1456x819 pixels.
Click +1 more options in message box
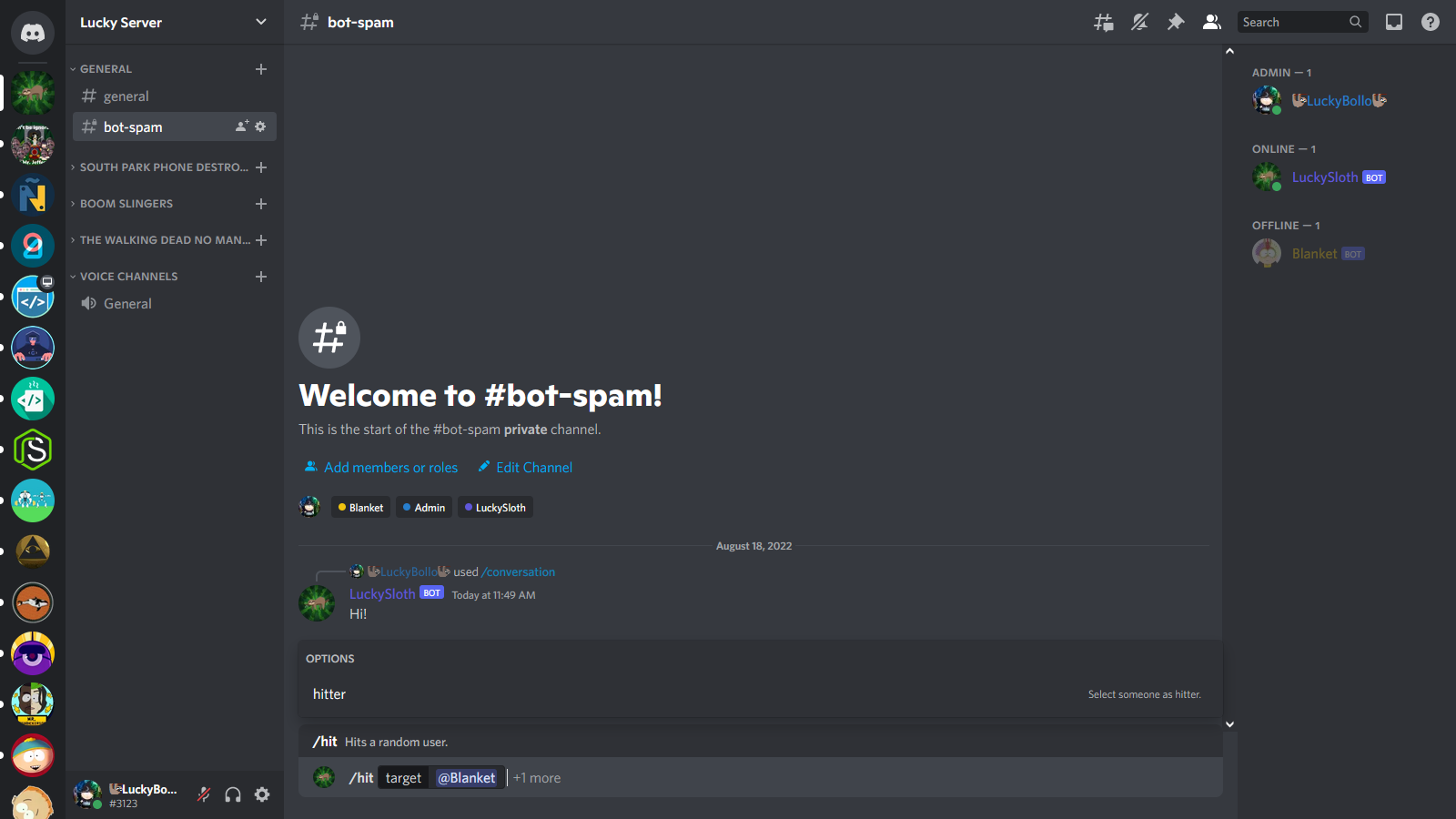537,778
